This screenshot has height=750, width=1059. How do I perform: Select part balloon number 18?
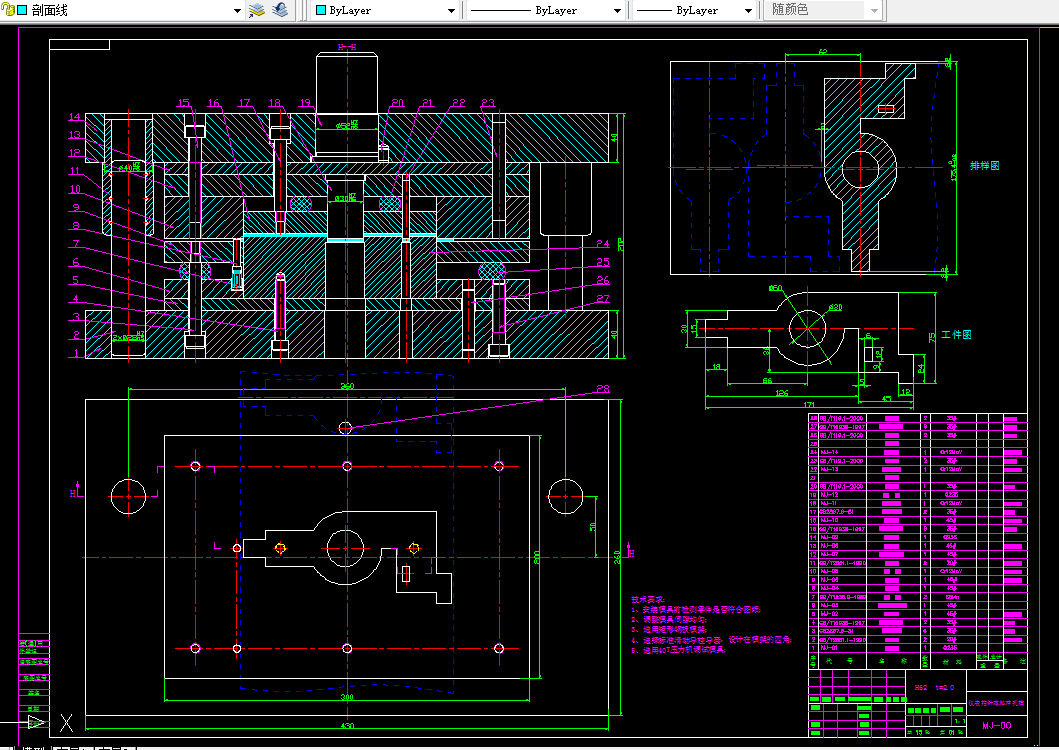pos(274,103)
